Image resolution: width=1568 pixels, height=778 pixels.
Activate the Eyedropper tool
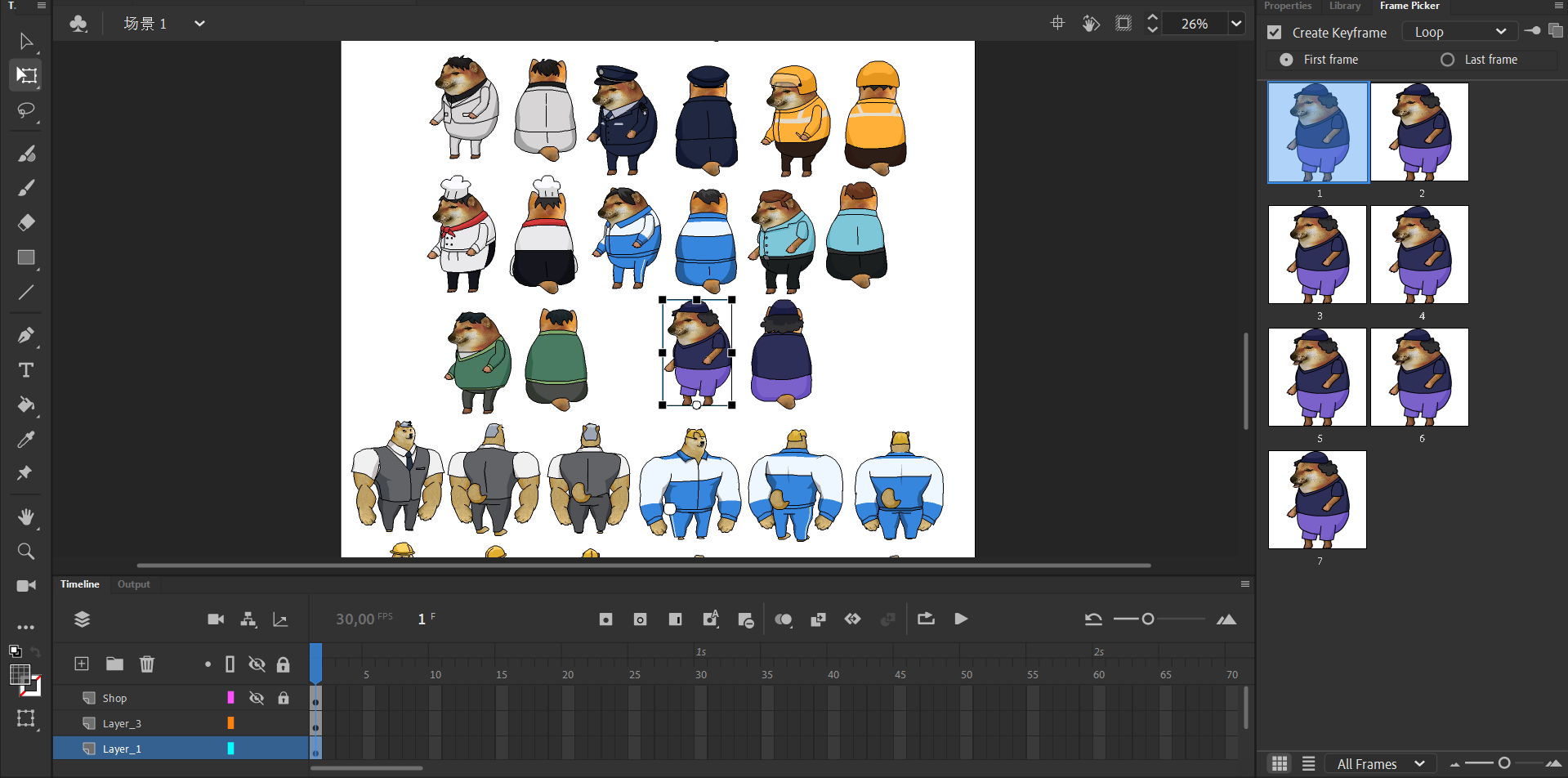tap(26, 440)
